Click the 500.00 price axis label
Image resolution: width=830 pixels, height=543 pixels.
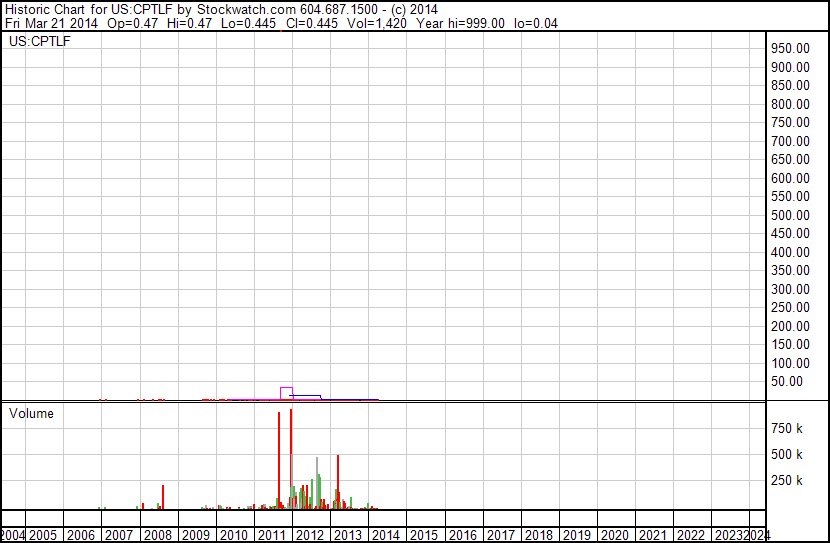790,215
